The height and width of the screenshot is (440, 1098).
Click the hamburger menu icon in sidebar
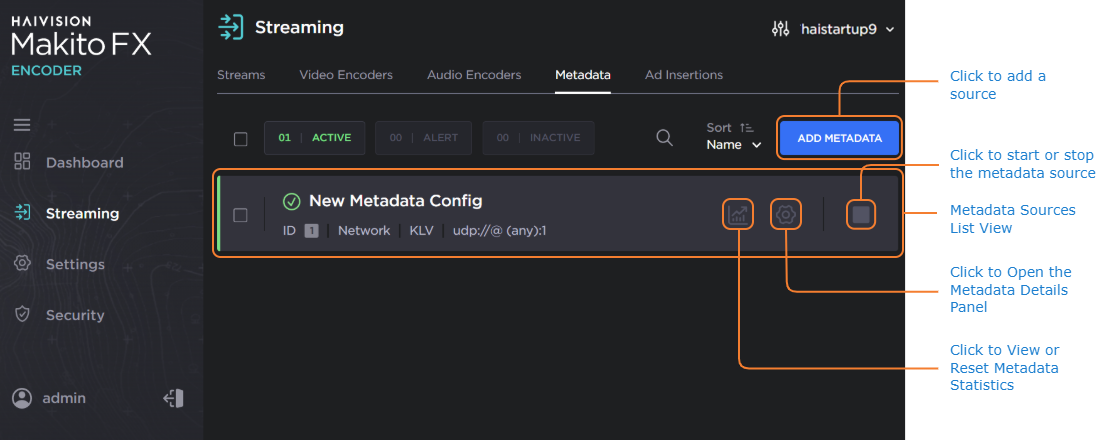tap(22, 125)
